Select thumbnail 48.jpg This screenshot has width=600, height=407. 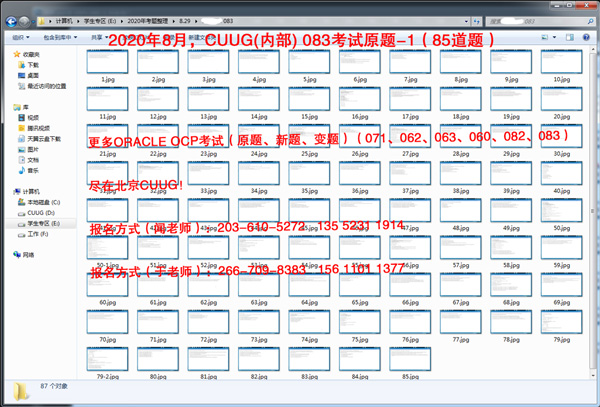point(461,210)
